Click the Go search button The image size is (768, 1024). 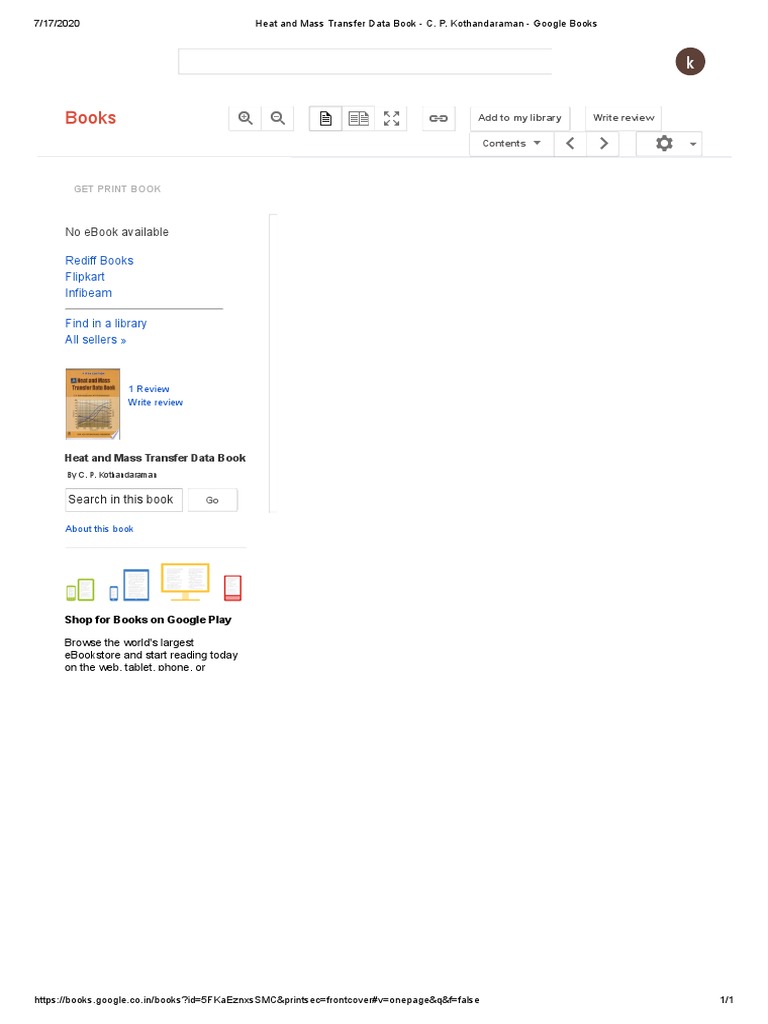[212, 500]
